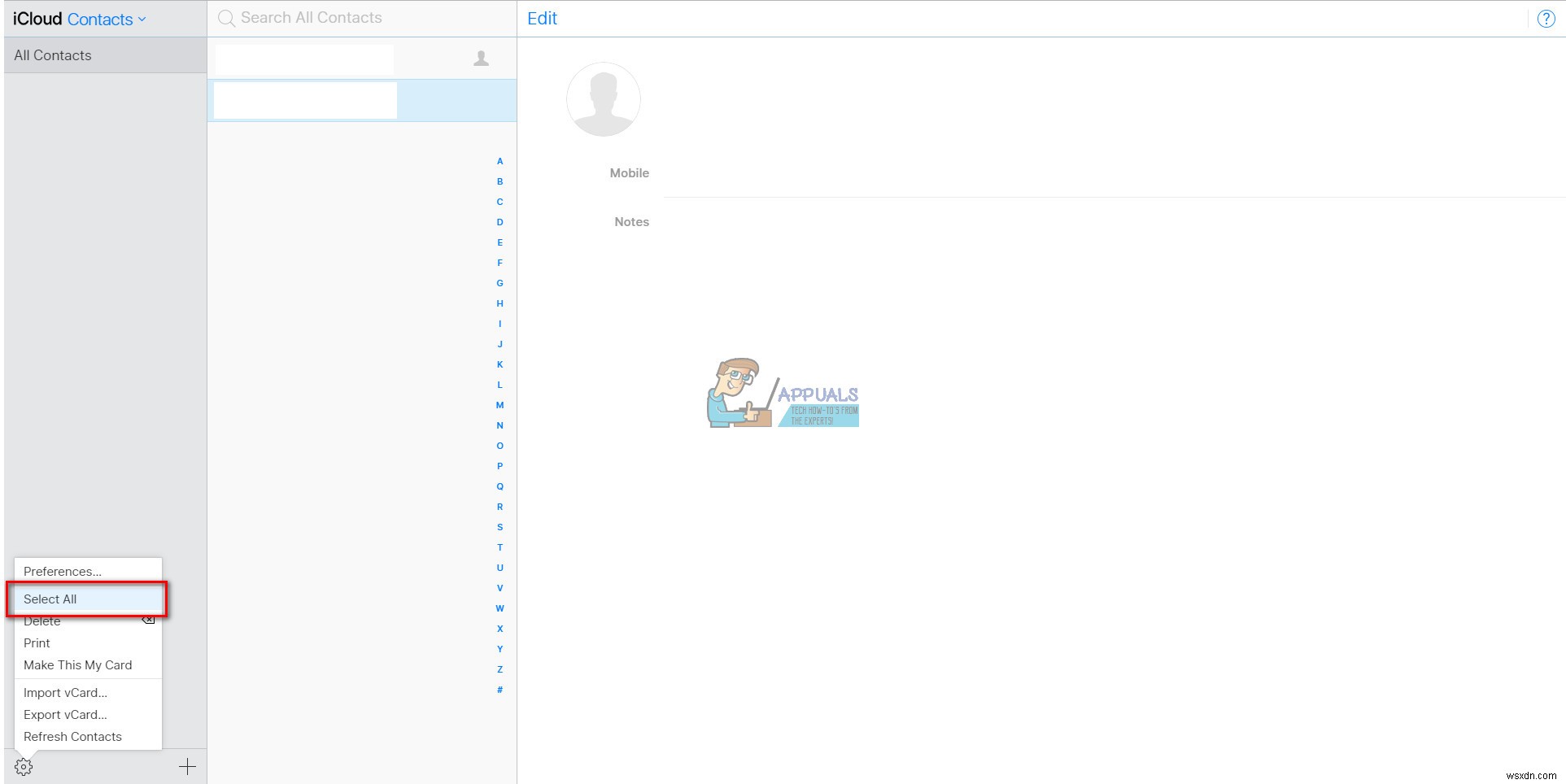Screen dimensions: 1566x784
Task: Jump to letter U in index
Action: [x=499, y=568]
